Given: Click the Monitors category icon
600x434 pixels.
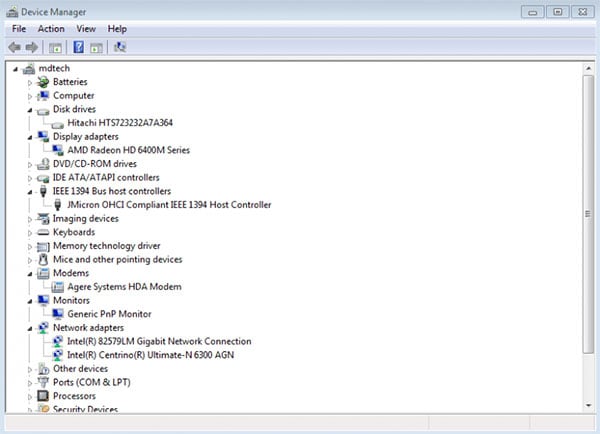Looking at the screenshot, I should coord(43,300).
